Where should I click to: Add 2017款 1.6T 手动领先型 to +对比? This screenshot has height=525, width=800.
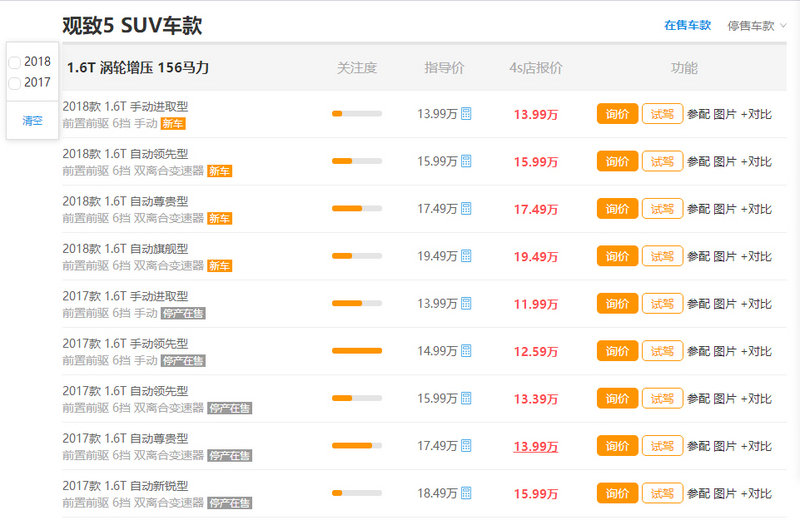(756, 351)
